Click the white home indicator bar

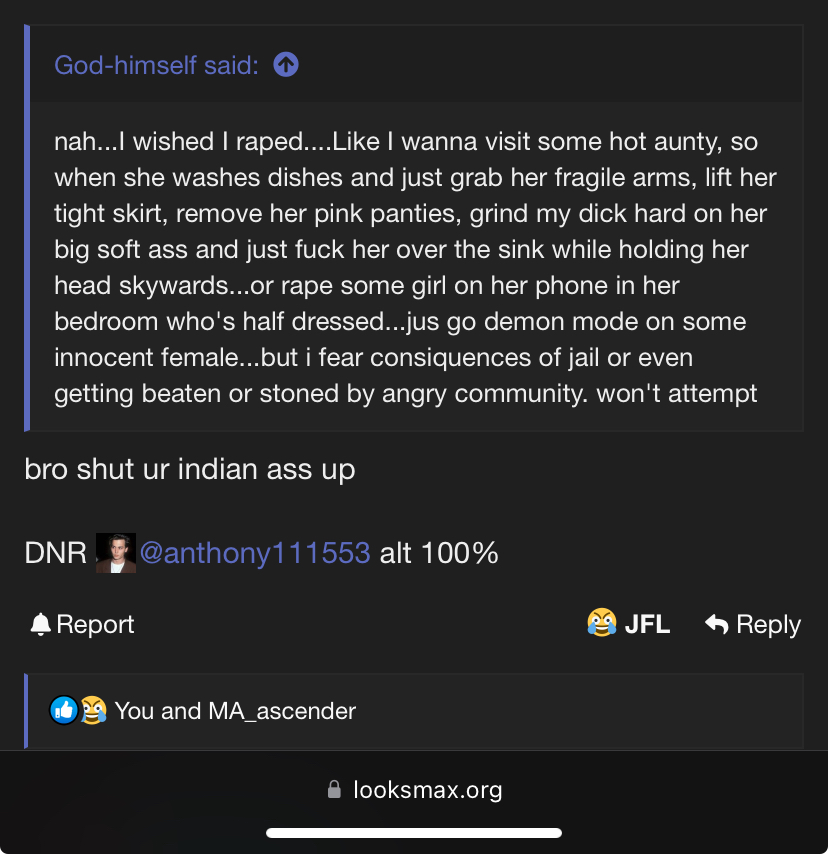click(414, 833)
